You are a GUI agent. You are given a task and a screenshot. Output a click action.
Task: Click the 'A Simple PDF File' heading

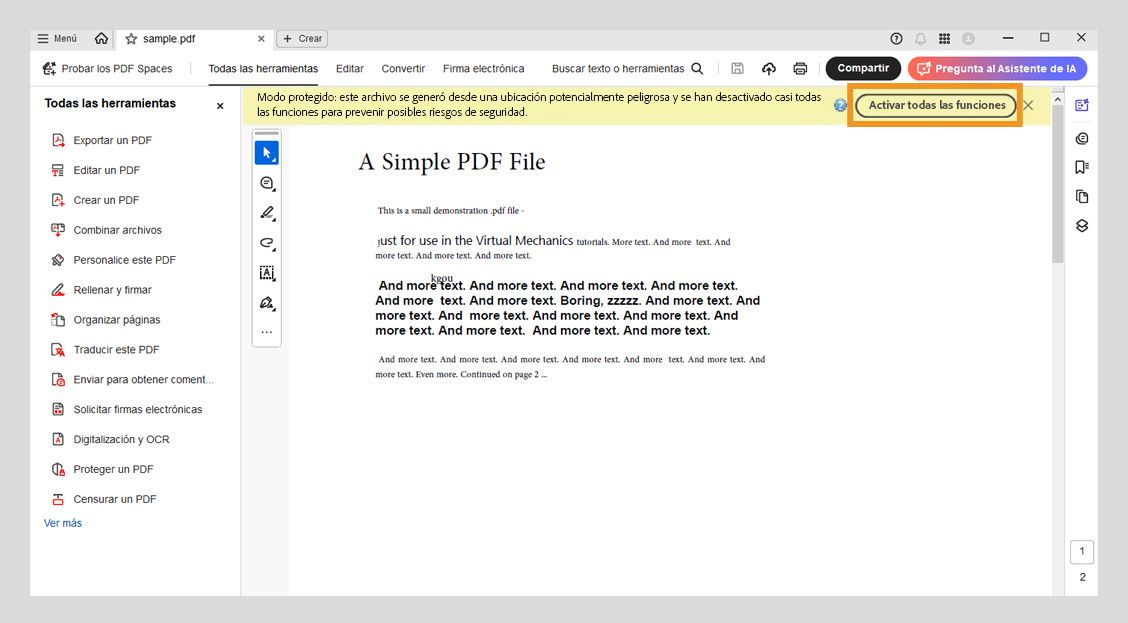click(x=452, y=162)
